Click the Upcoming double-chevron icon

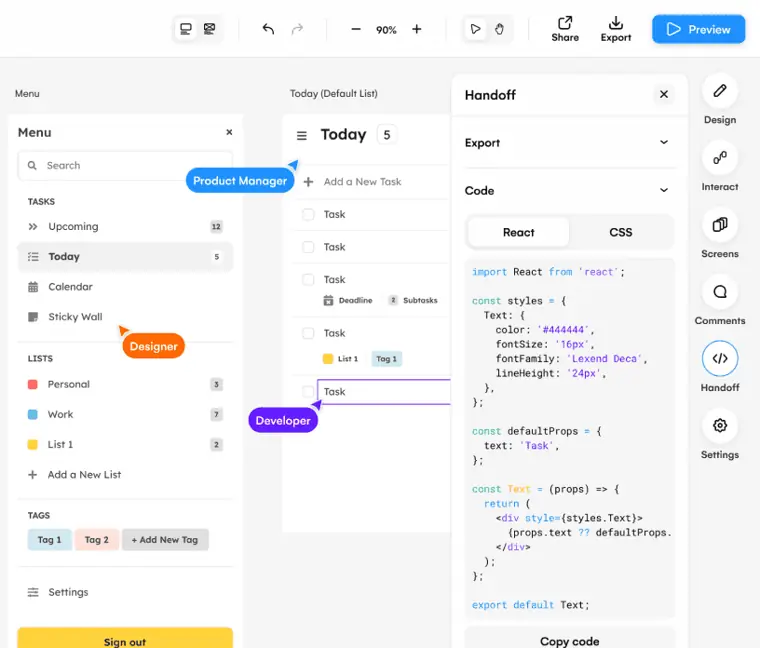(x=32, y=226)
